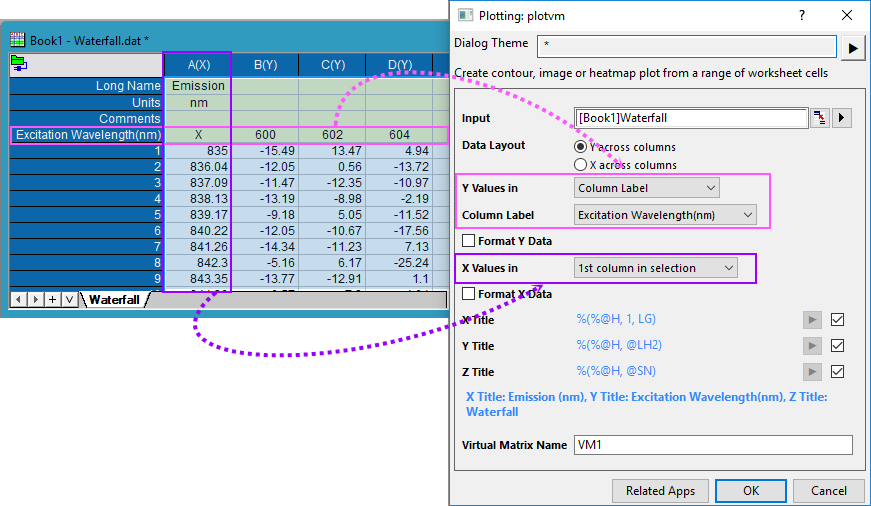Click the Excitation Wavelength(nm) row label
Image resolution: width=871 pixels, height=506 pixels.
88,134
